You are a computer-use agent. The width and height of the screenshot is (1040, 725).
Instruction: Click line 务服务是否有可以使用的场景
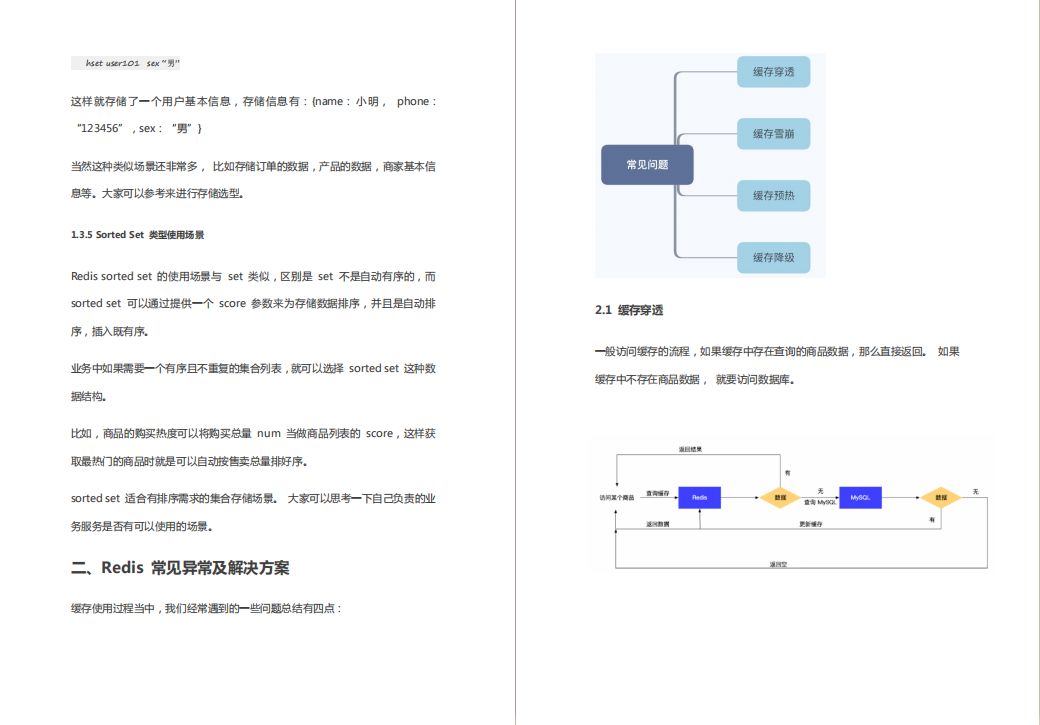coord(142,526)
